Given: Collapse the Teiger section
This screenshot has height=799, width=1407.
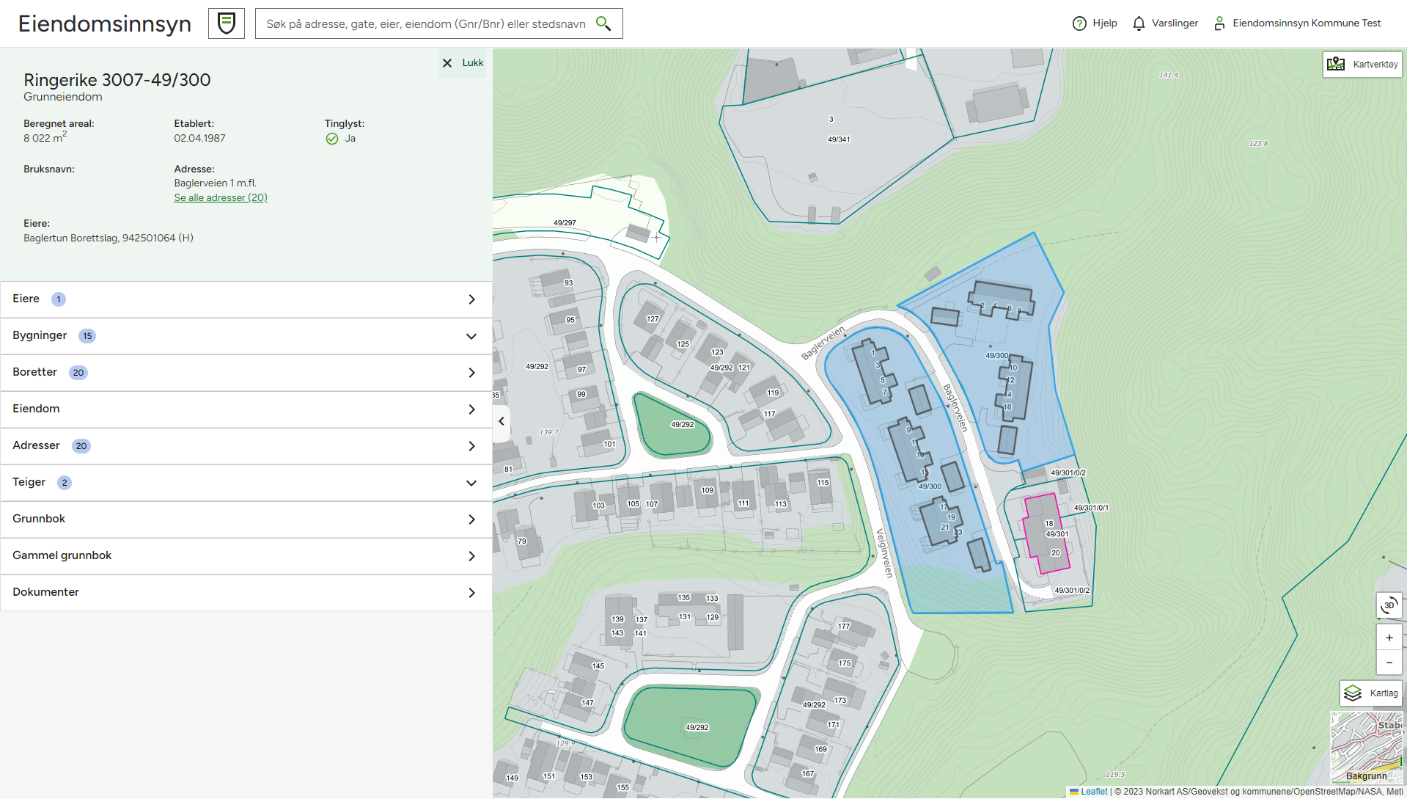Looking at the screenshot, I should pyautogui.click(x=246, y=482).
